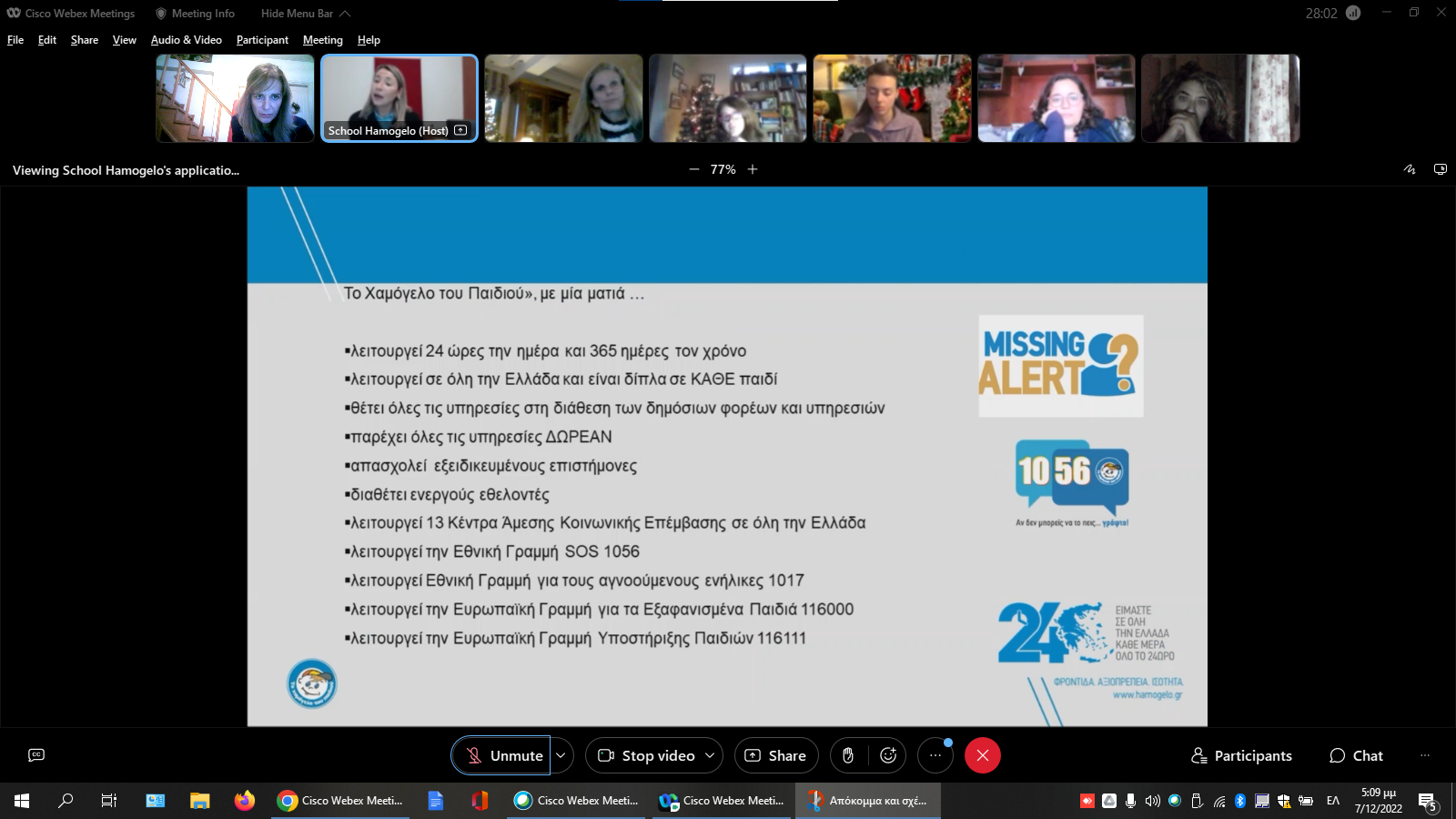The width and height of the screenshot is (1456, 819).
Task: Raise hand using the hand icon
Action: pos(847,755)
